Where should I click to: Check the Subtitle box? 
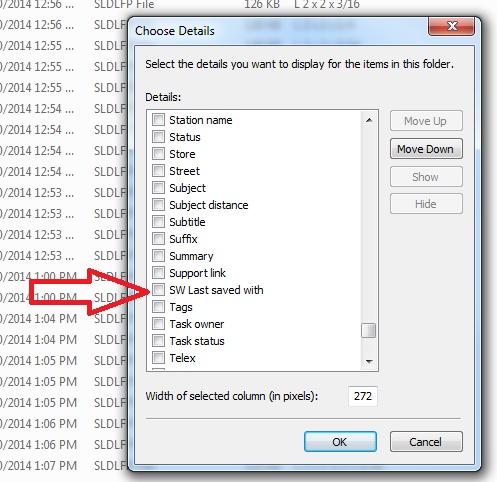(x=158, y=221)
